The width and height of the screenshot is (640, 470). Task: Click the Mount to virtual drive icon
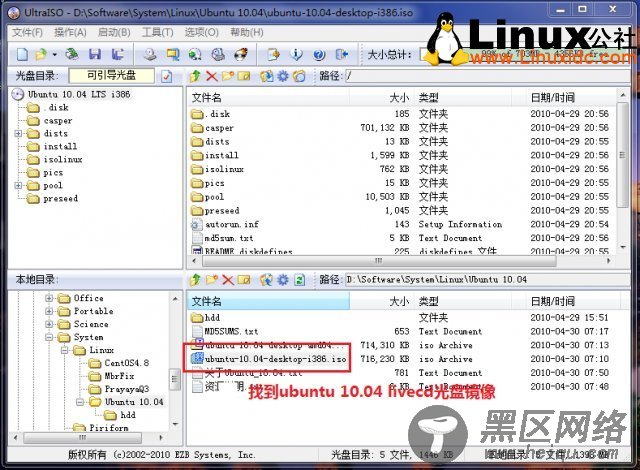click(218, 54)
